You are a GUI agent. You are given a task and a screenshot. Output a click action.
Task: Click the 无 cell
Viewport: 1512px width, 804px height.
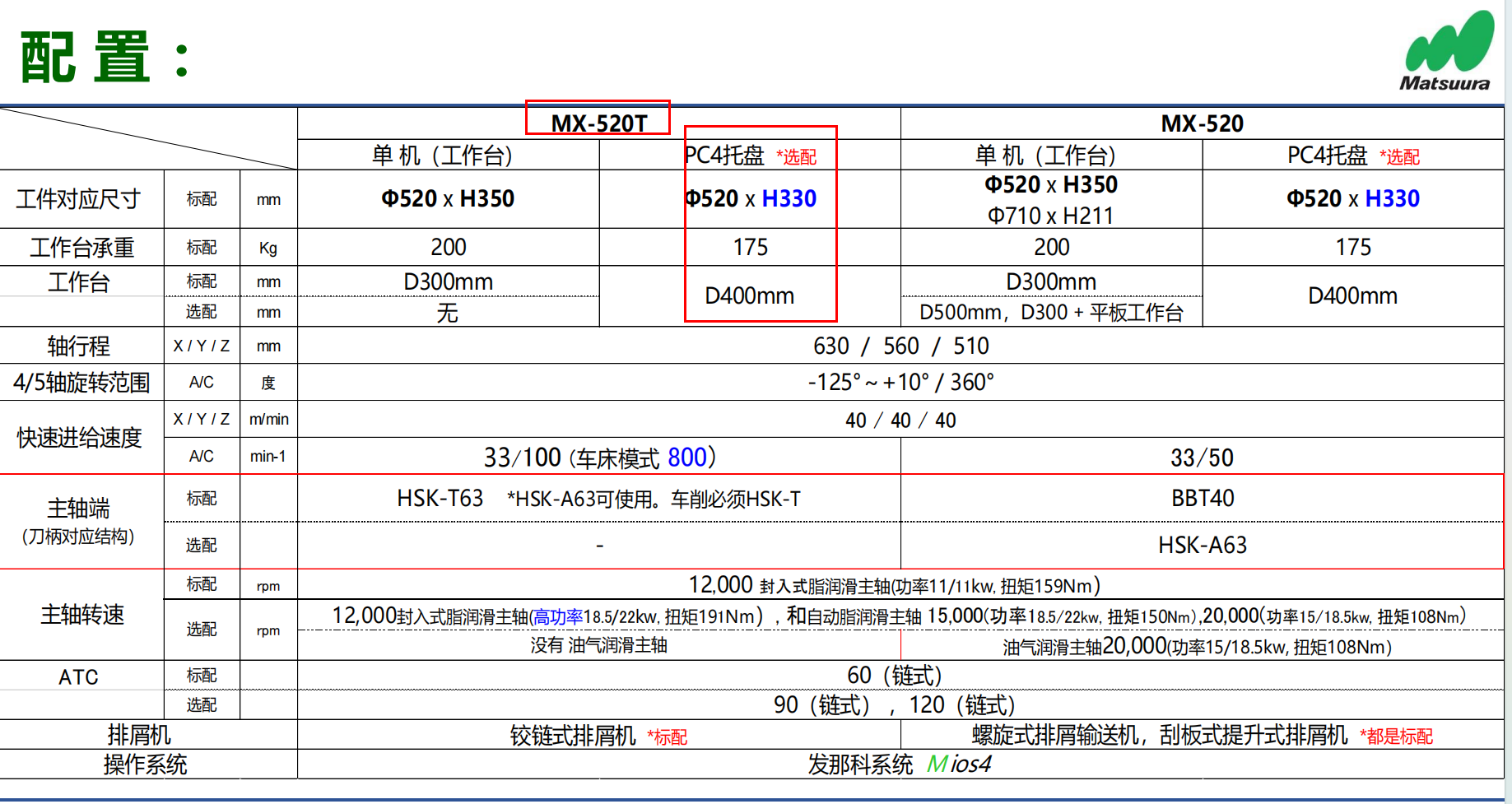(x=447, y=313)
